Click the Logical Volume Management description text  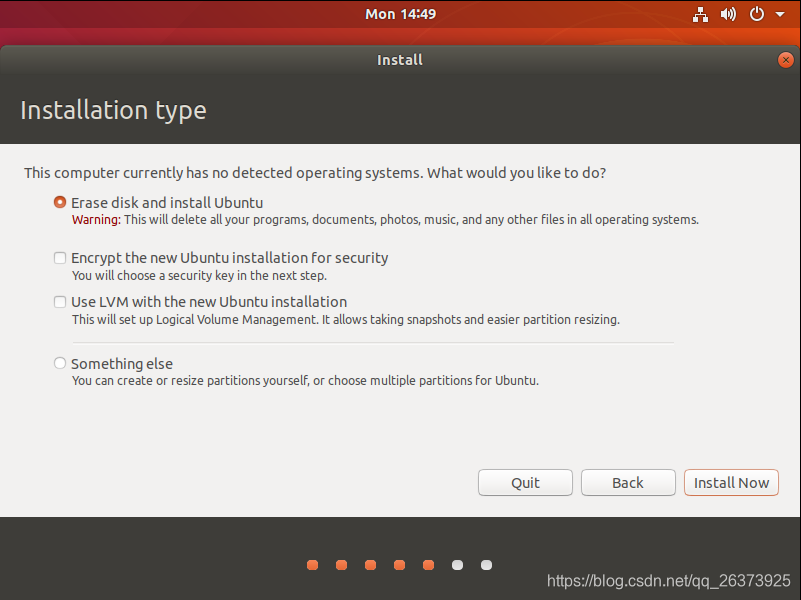tap(346, 320)
